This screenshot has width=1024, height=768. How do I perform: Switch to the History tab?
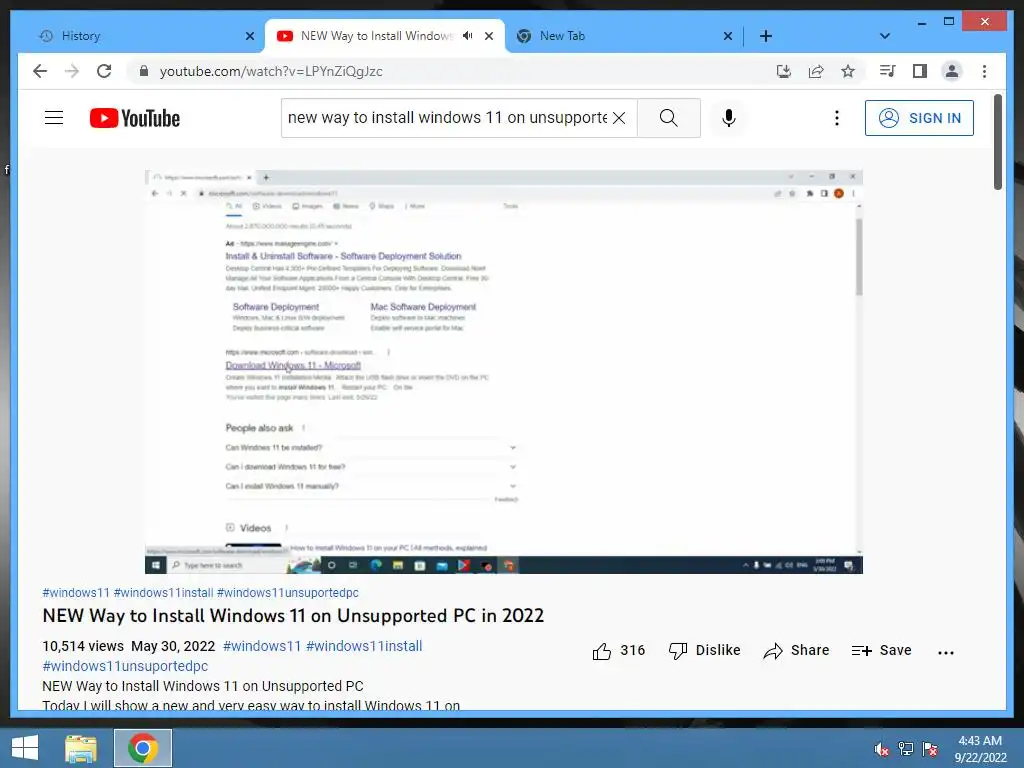click(140, 36)
